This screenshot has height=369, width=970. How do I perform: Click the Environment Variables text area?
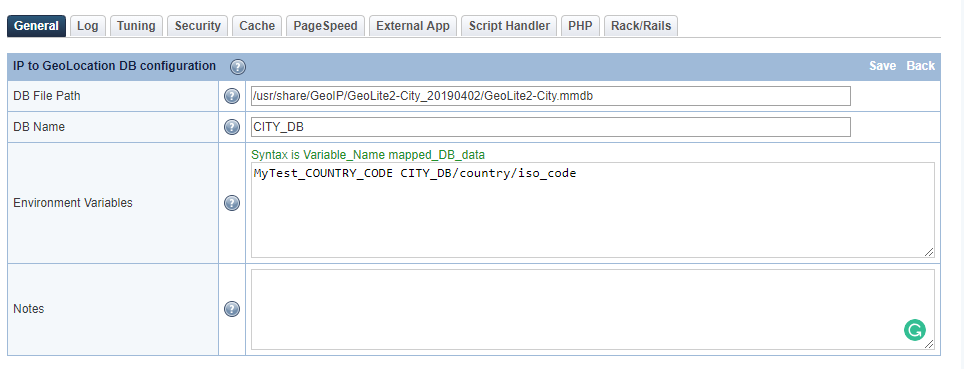593,210
